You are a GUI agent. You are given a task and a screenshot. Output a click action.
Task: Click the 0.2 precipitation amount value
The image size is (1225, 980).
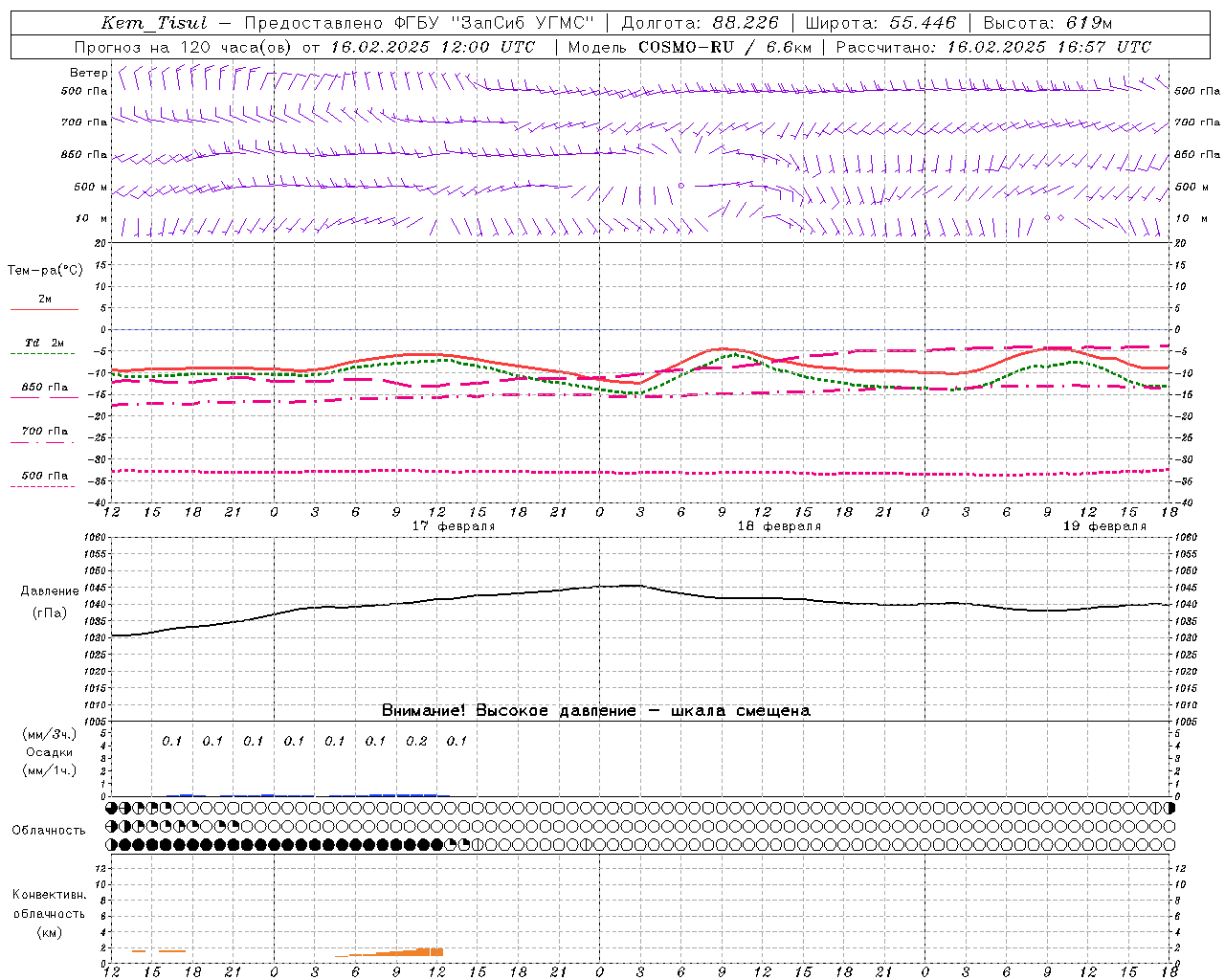pos(416,741)
